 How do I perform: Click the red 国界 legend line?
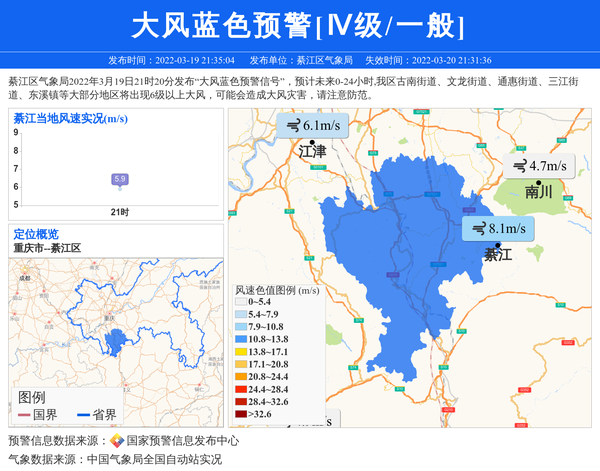tap(24, 415)
